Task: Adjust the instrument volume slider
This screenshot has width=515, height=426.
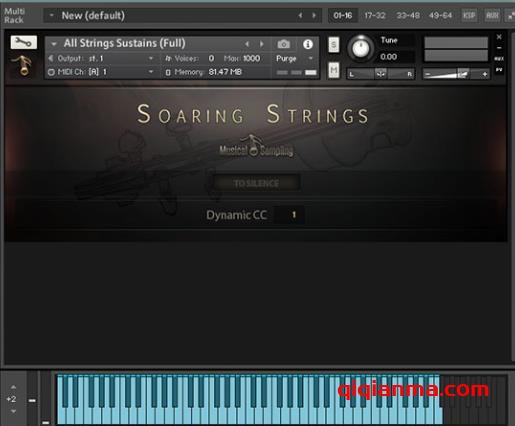Action: coord(456,74)
